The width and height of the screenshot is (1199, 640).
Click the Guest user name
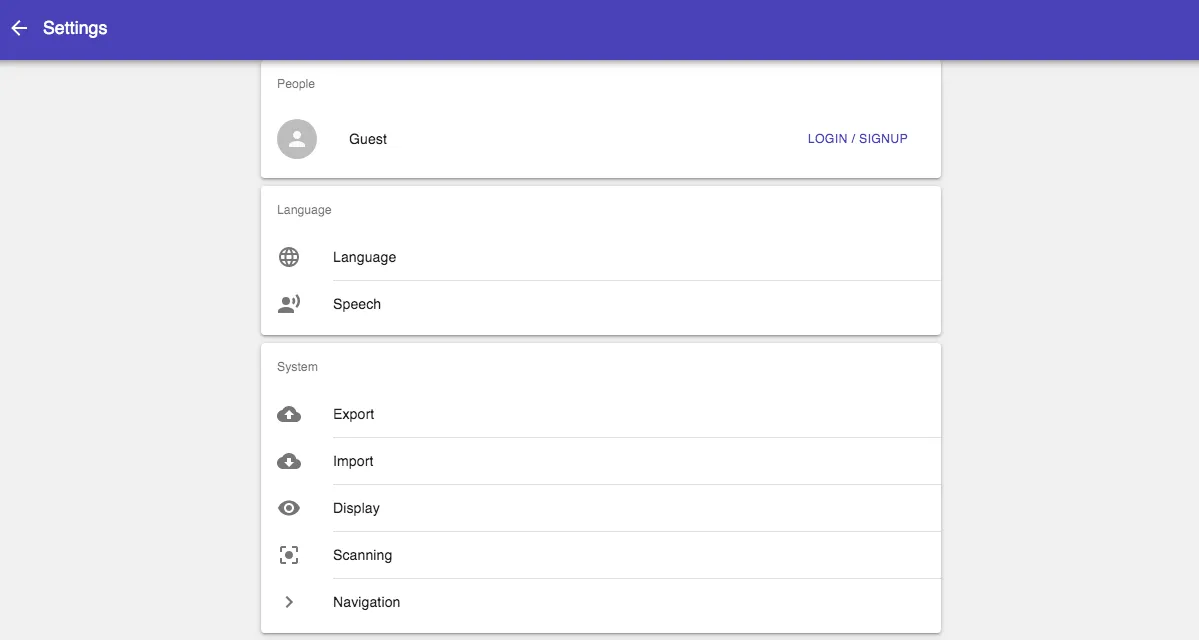[368, 139]
